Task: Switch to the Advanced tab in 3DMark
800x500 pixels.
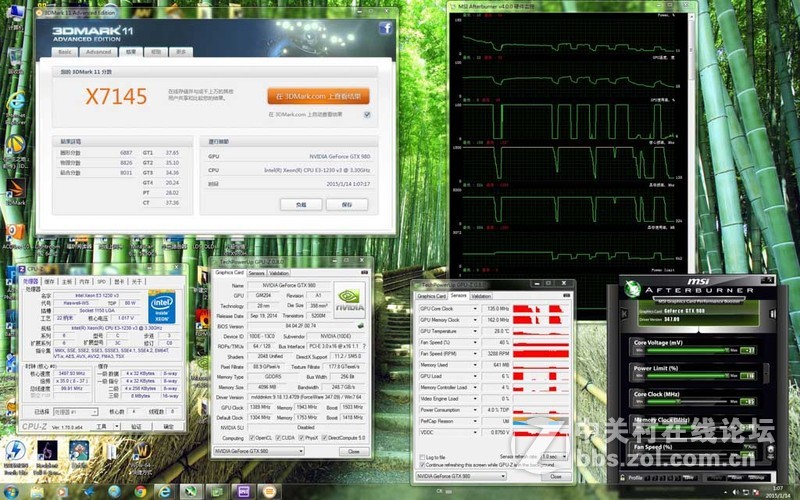Action: (x=98, y=52)
